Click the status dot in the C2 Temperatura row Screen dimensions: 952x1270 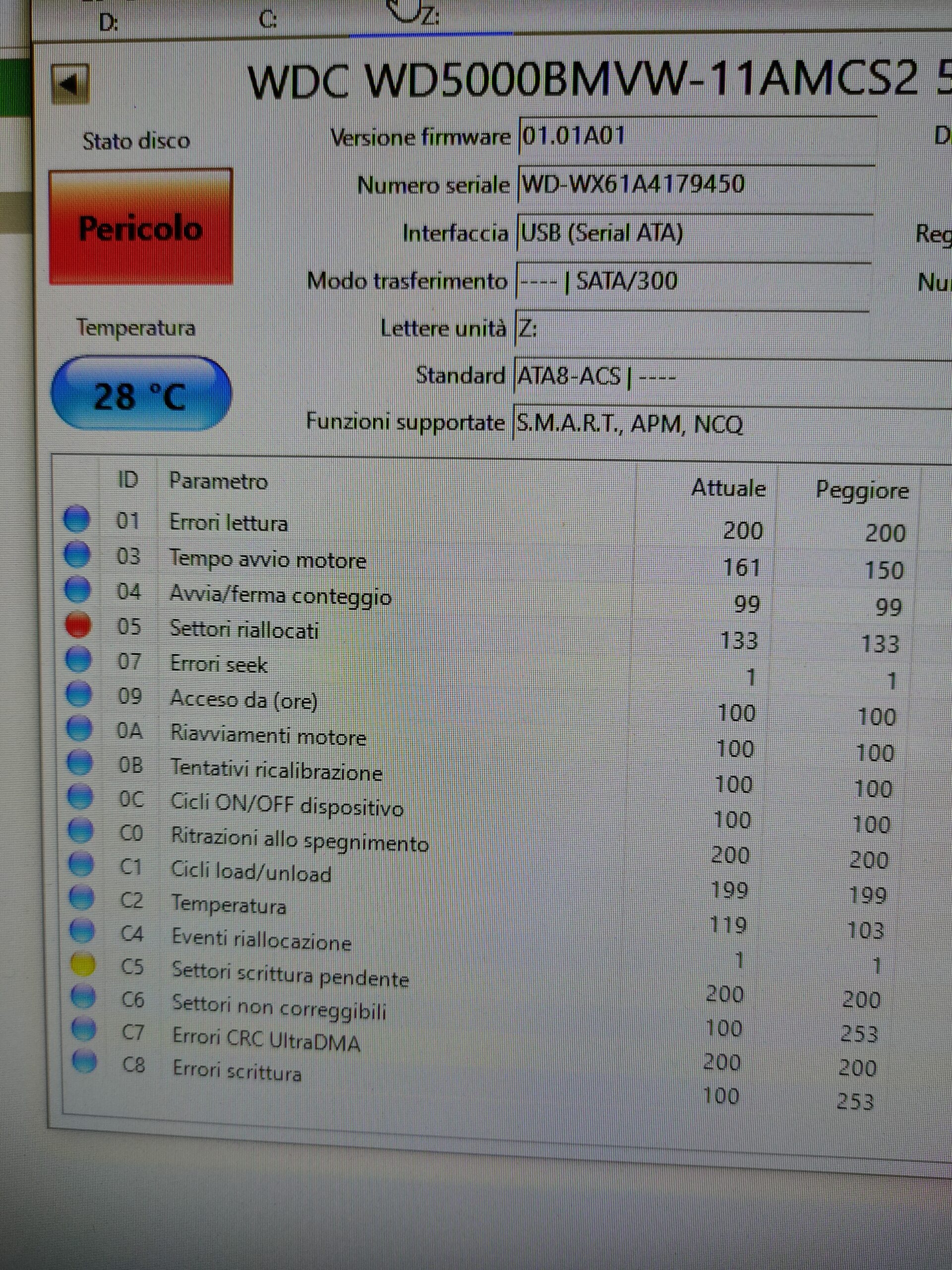click(x=81, y=897)
